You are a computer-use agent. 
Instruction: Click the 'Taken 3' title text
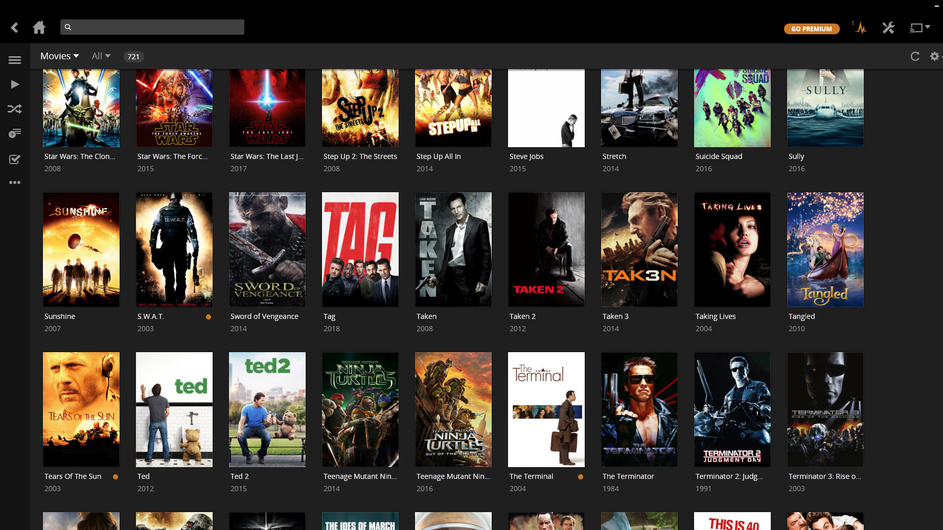615,316
